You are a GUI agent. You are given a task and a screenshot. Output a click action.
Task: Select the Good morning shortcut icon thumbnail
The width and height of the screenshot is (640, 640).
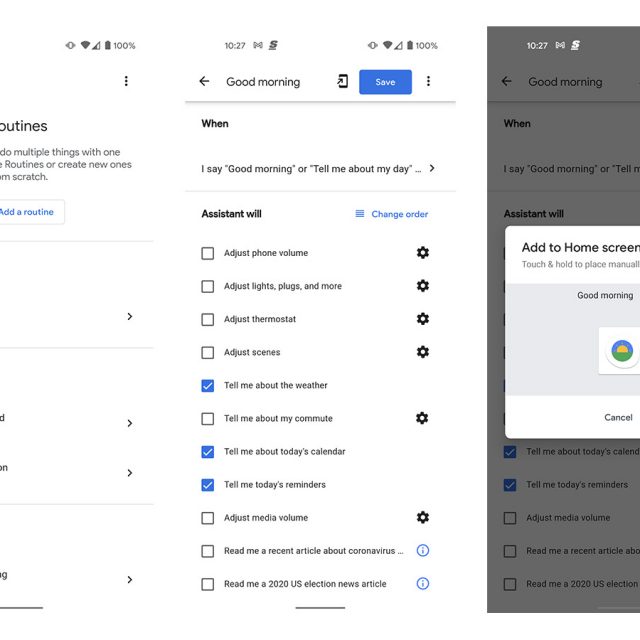click(x=622, y=352)
